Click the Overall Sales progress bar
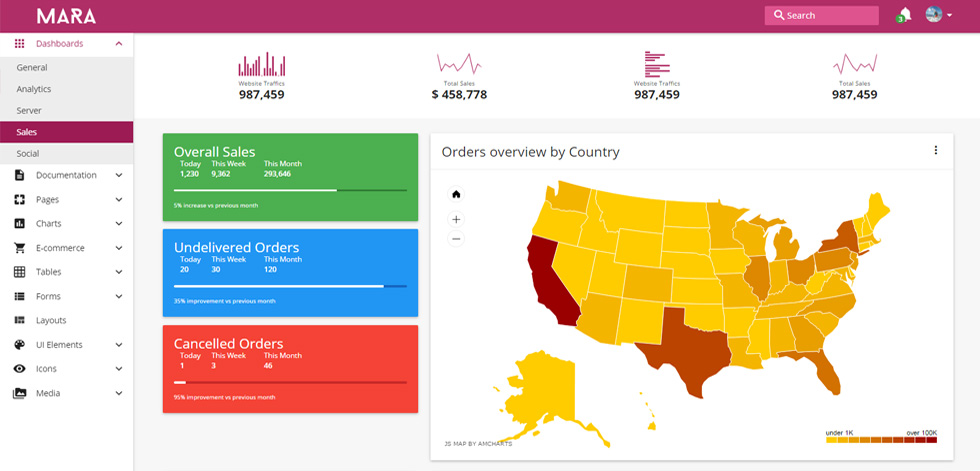The height and width of the screenshot is (471, 980). point(290,190)
